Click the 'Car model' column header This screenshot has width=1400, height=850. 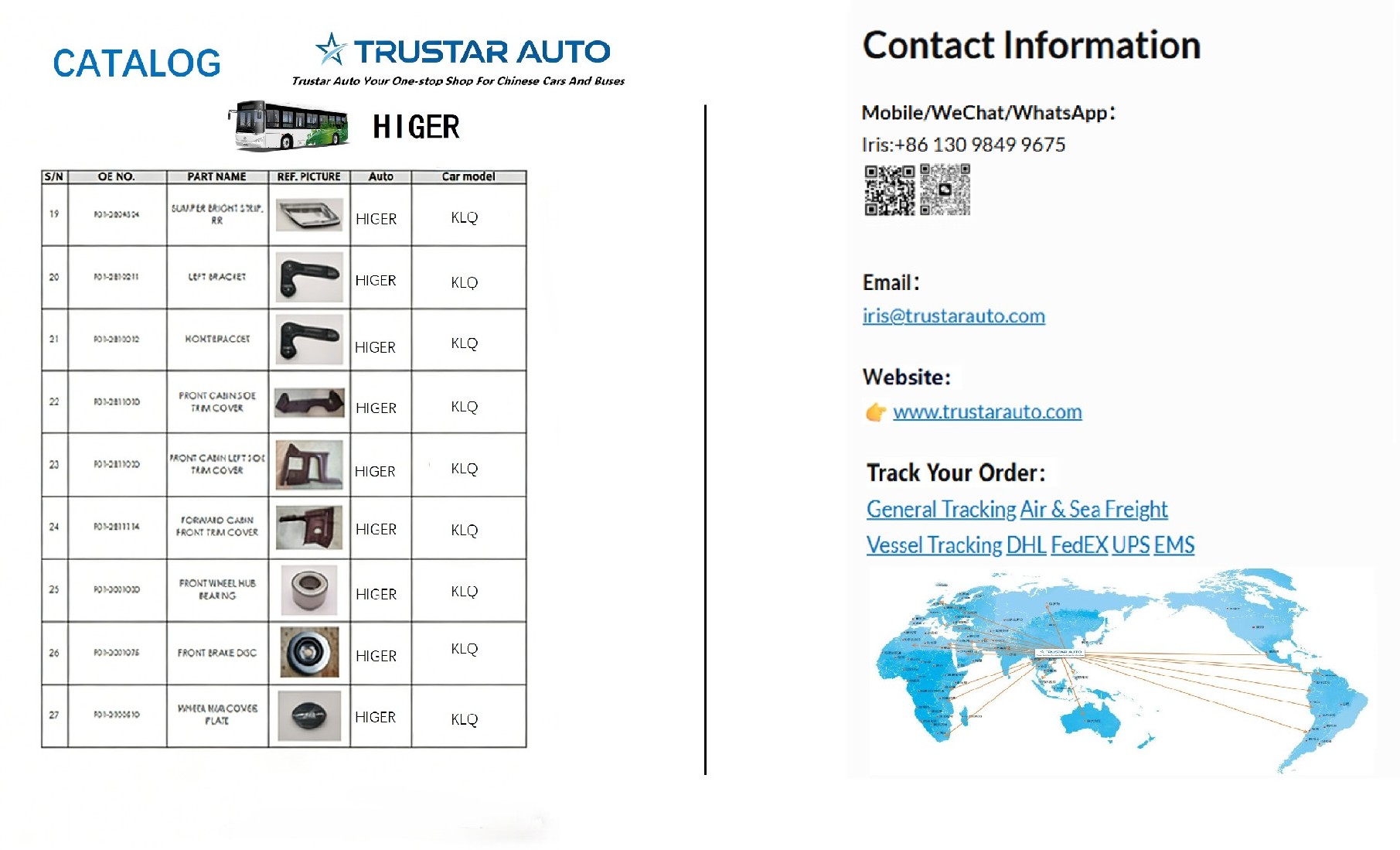468,176
